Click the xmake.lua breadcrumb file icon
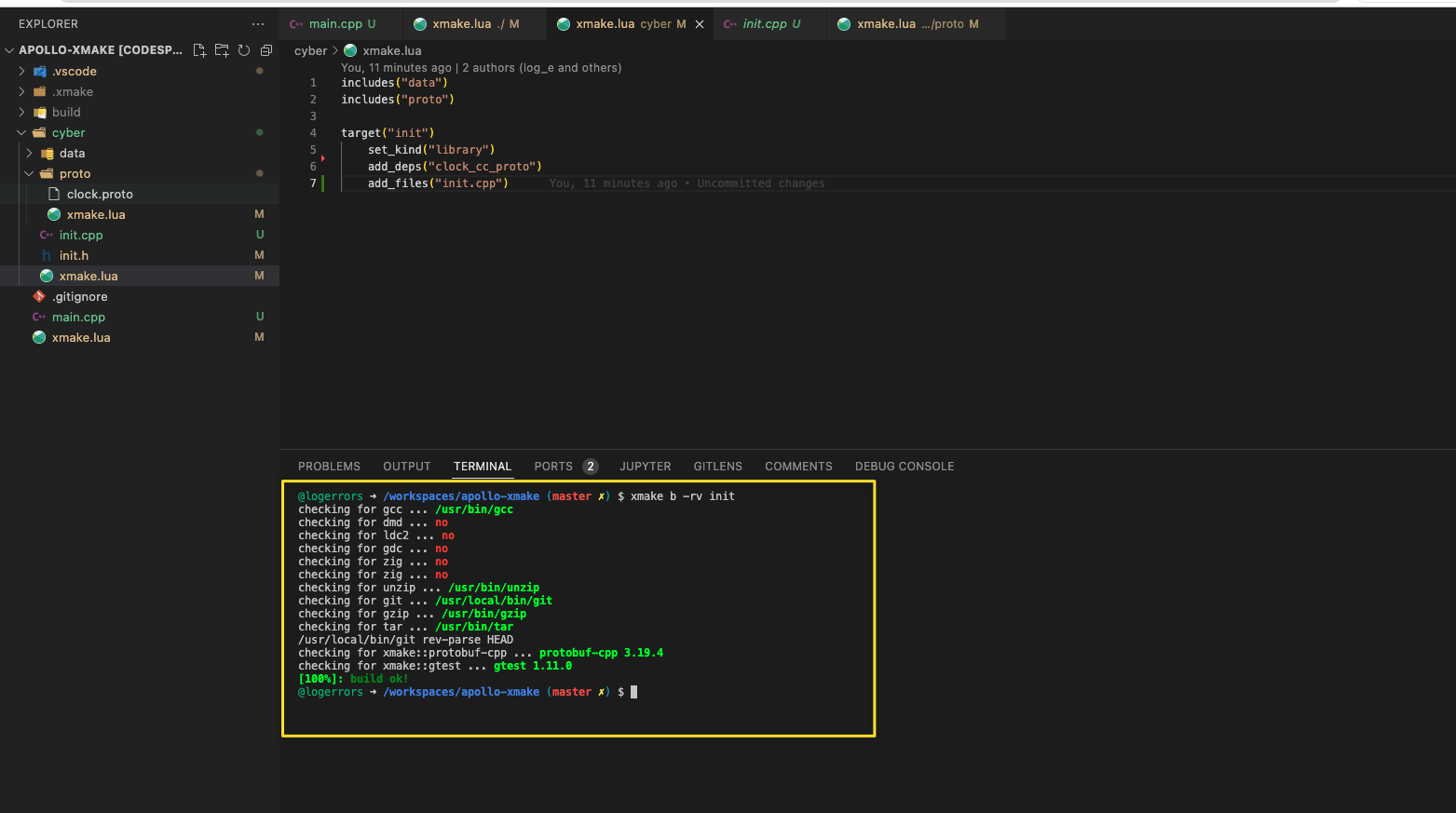 pyautogui.click(x=350, y=50)
